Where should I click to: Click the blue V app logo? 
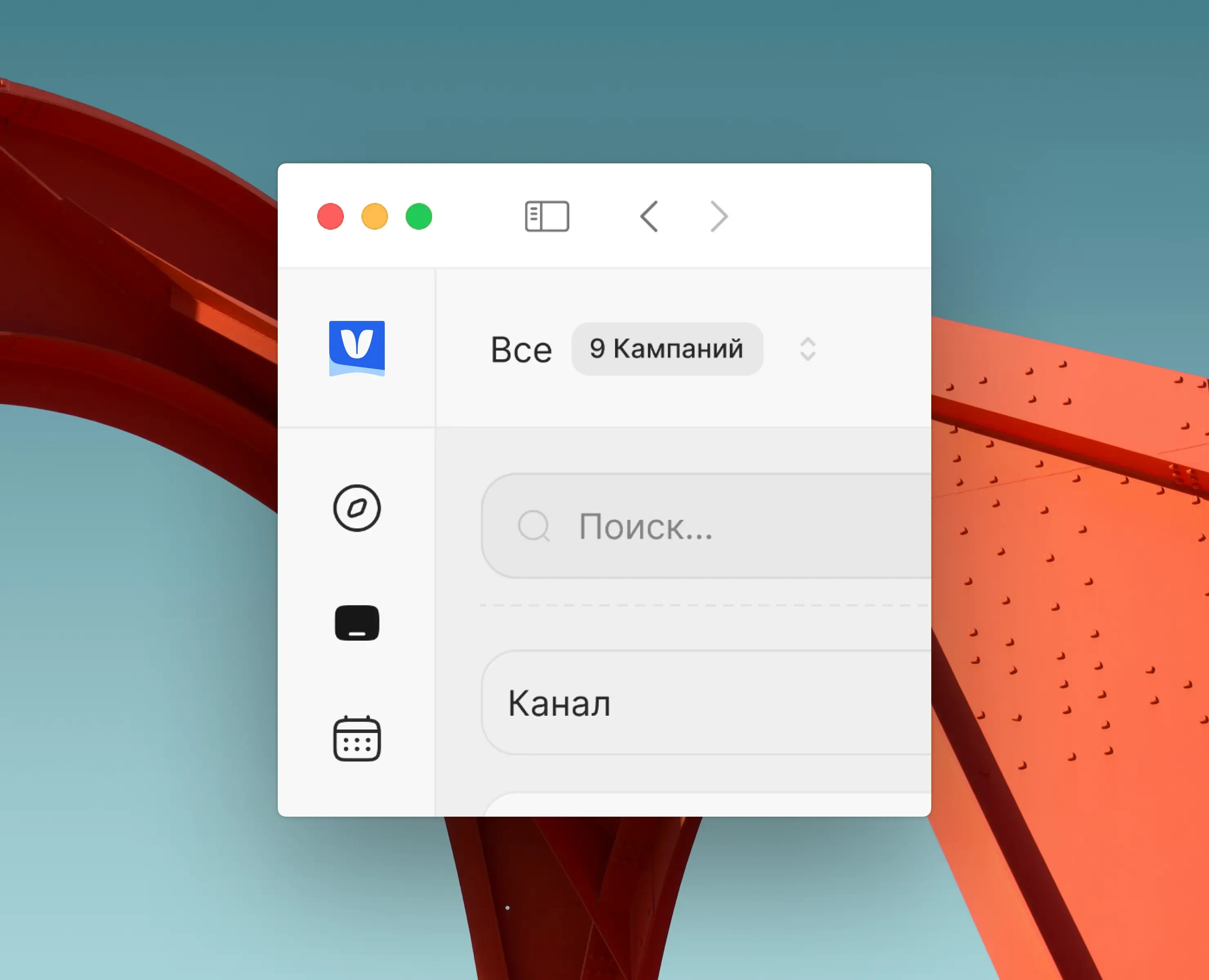point(357,348)
